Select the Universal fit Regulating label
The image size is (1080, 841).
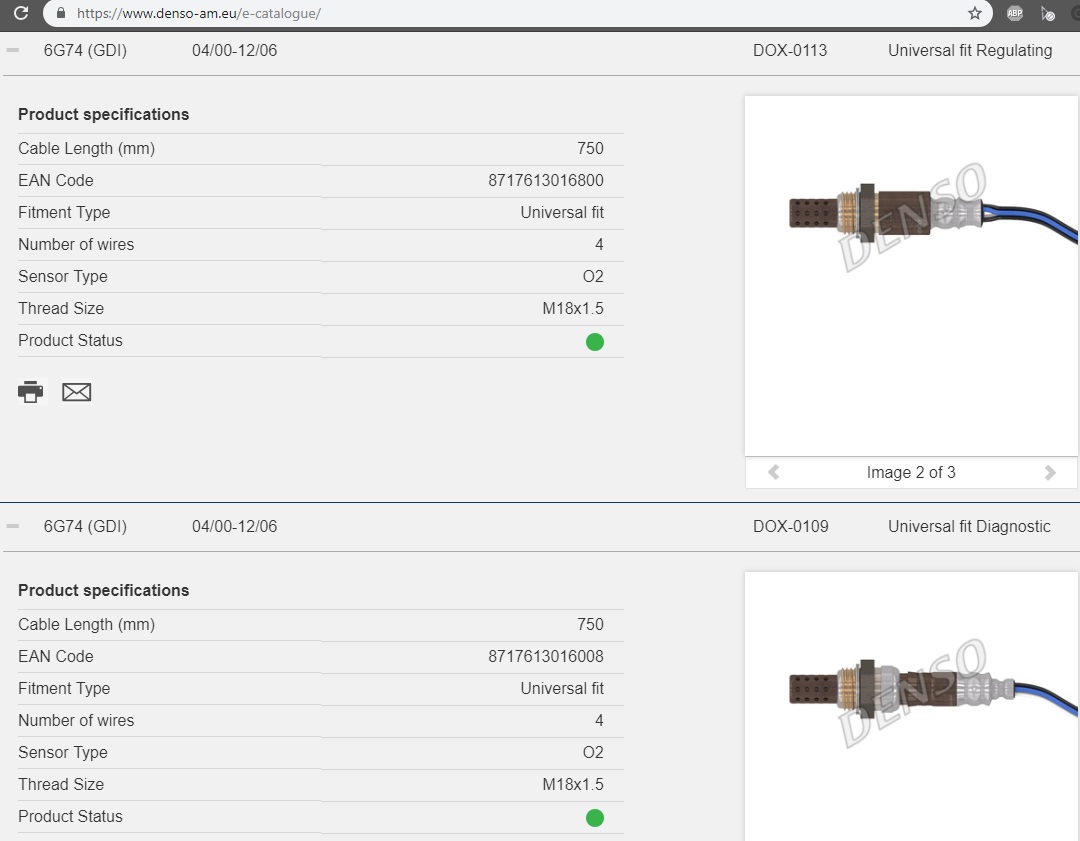point(969,50)
